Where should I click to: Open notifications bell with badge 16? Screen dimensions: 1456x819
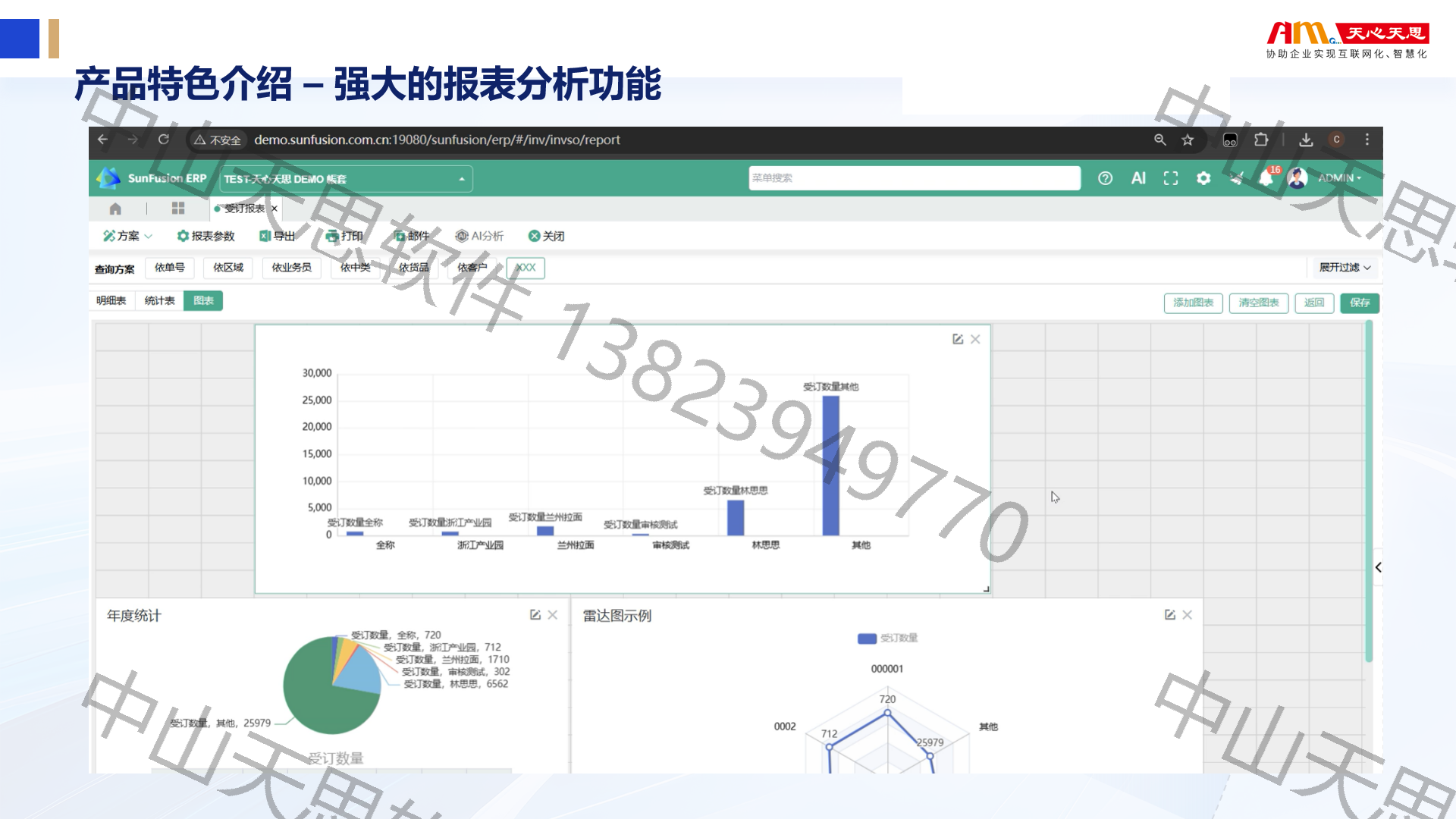(x=1267, y=177)
